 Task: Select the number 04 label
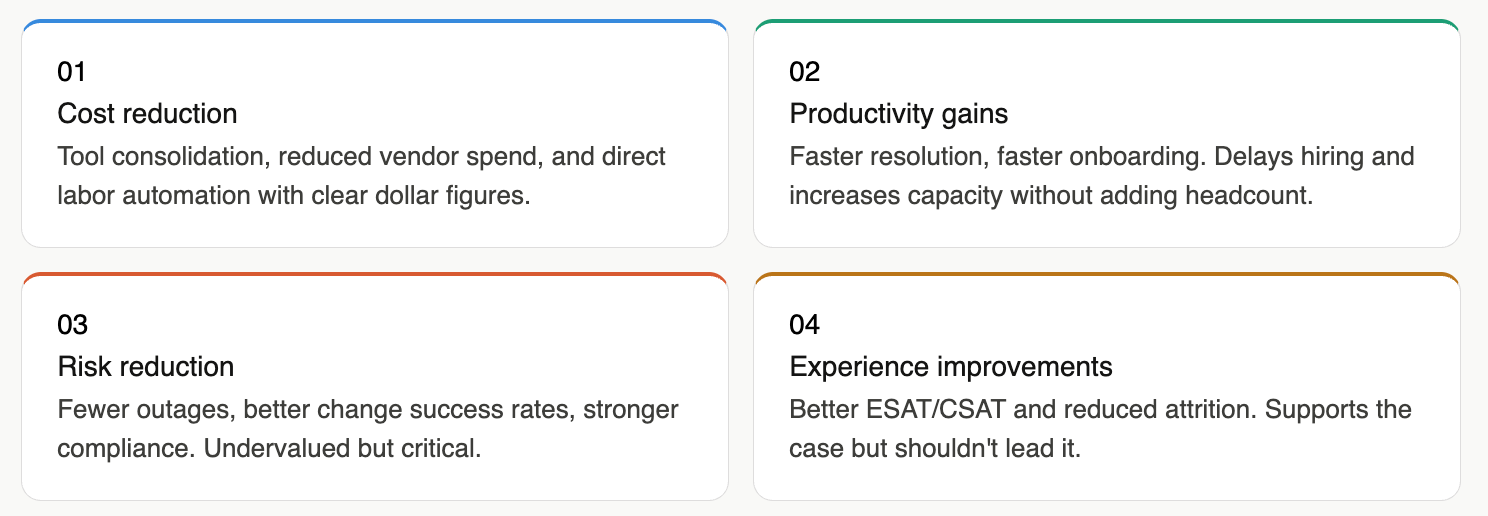804,325
